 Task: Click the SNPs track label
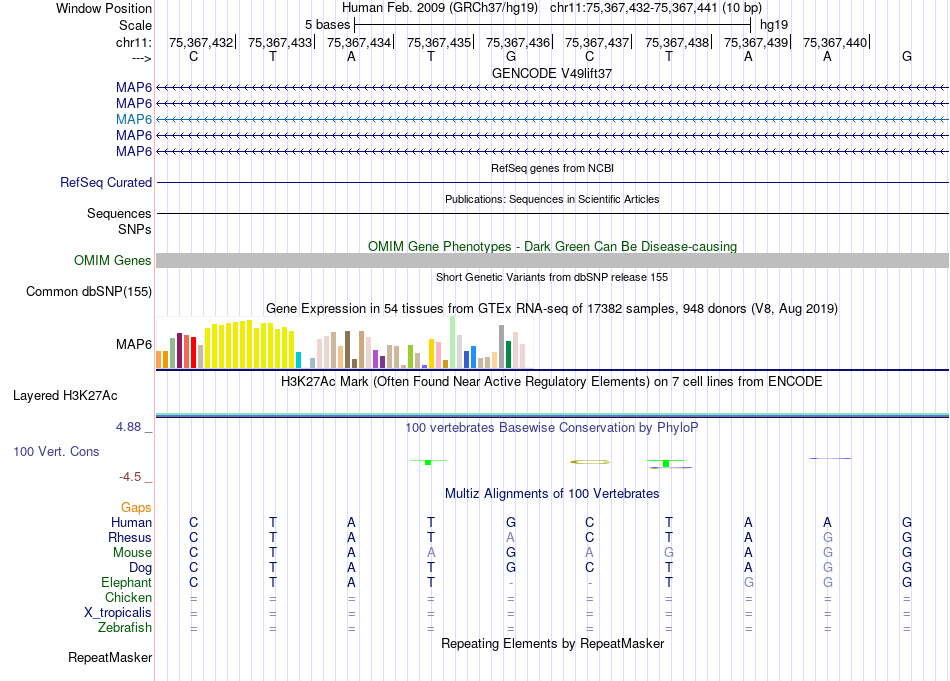(135, 230)
